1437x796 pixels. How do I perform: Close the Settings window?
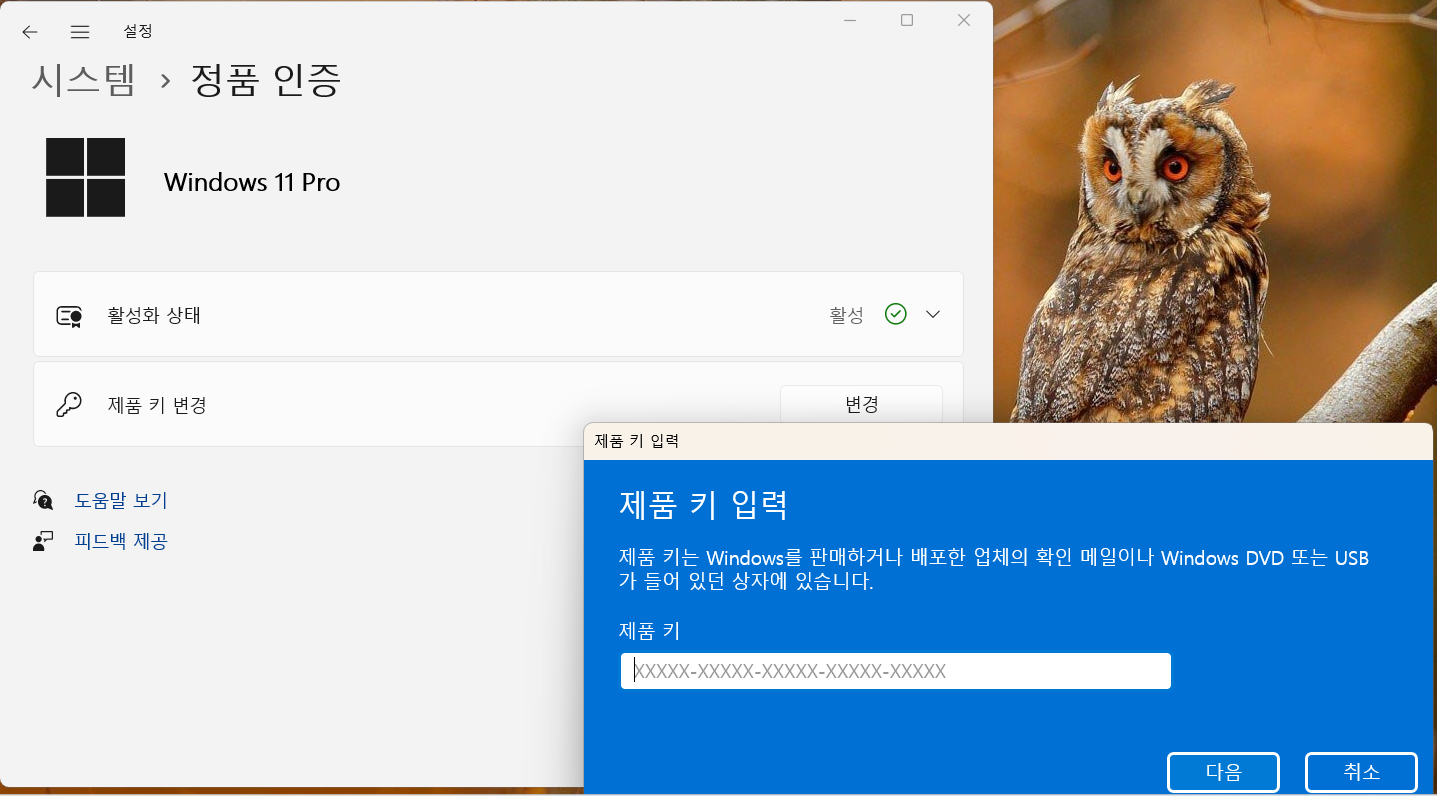coord(964,20)
